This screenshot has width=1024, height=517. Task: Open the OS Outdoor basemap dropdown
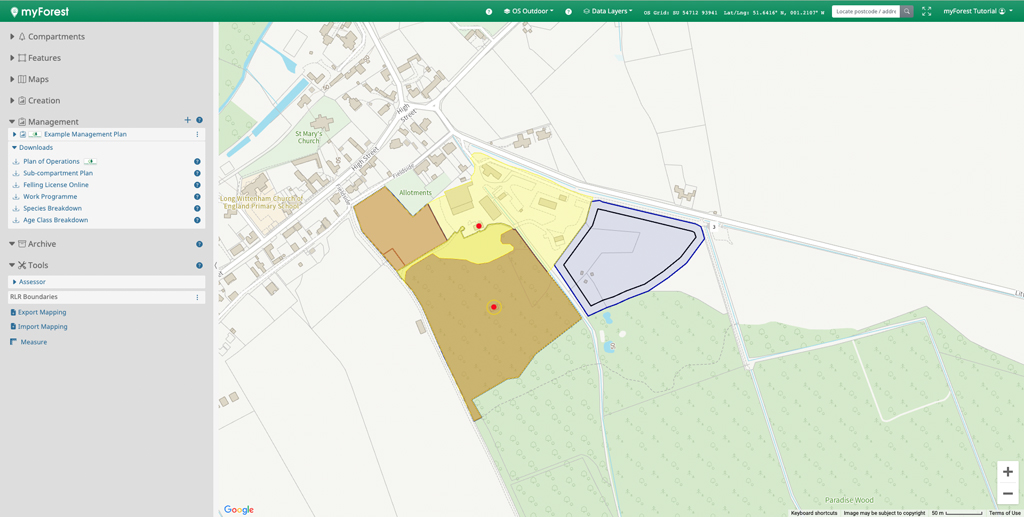click(x=530, y=11)
